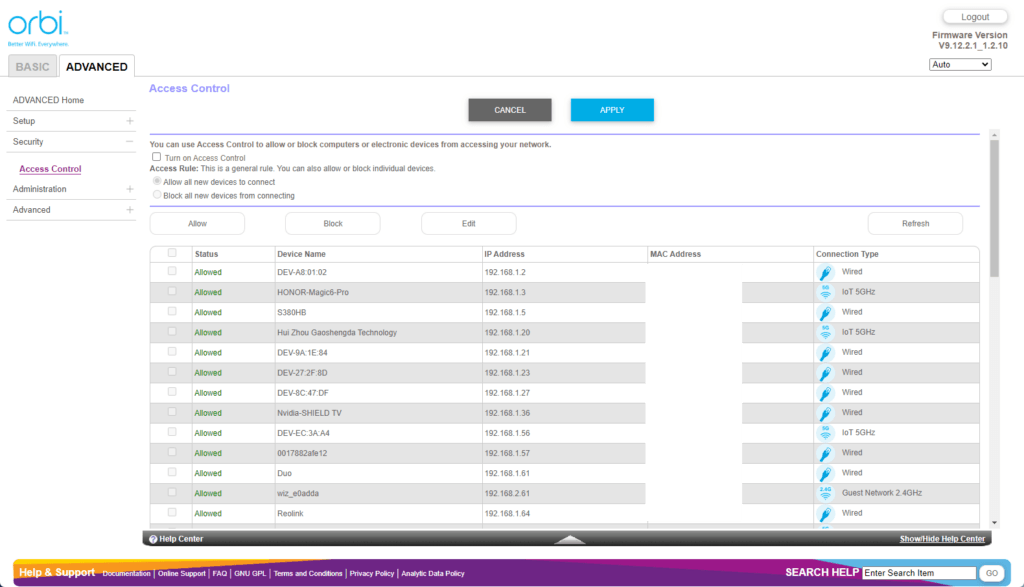Click the wired icon for DEV-A8:01:02
1024x587 pixels.
(825, 272)
